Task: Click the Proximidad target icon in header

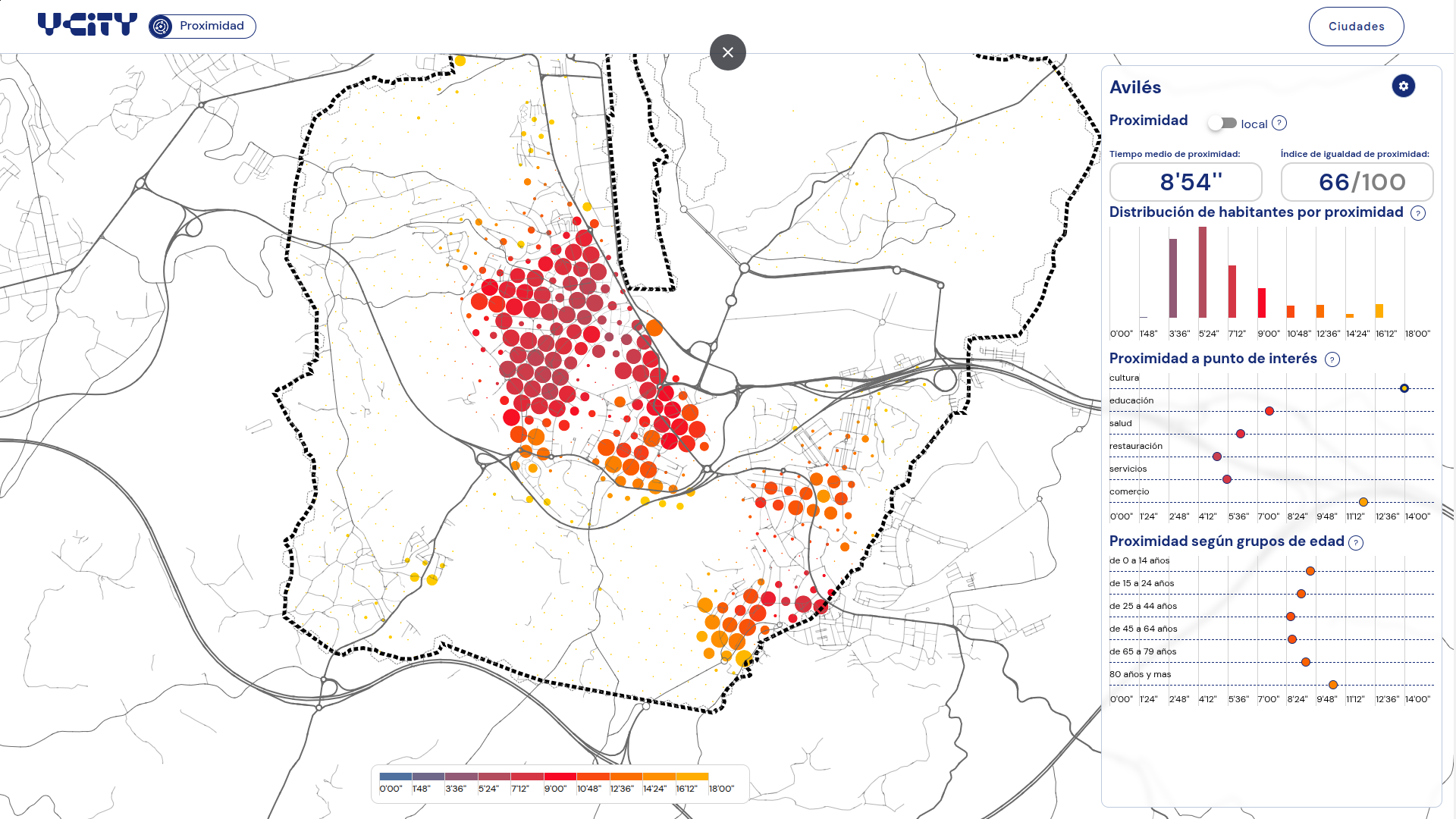Action: (161, 27)
